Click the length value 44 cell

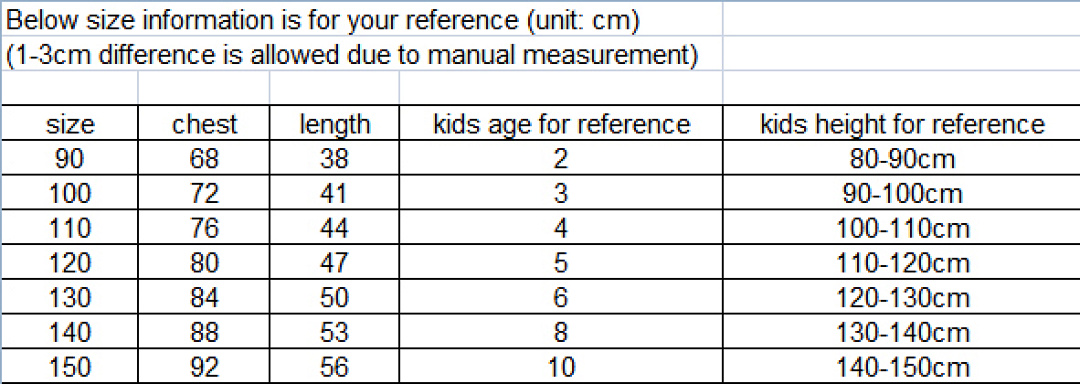334,228
